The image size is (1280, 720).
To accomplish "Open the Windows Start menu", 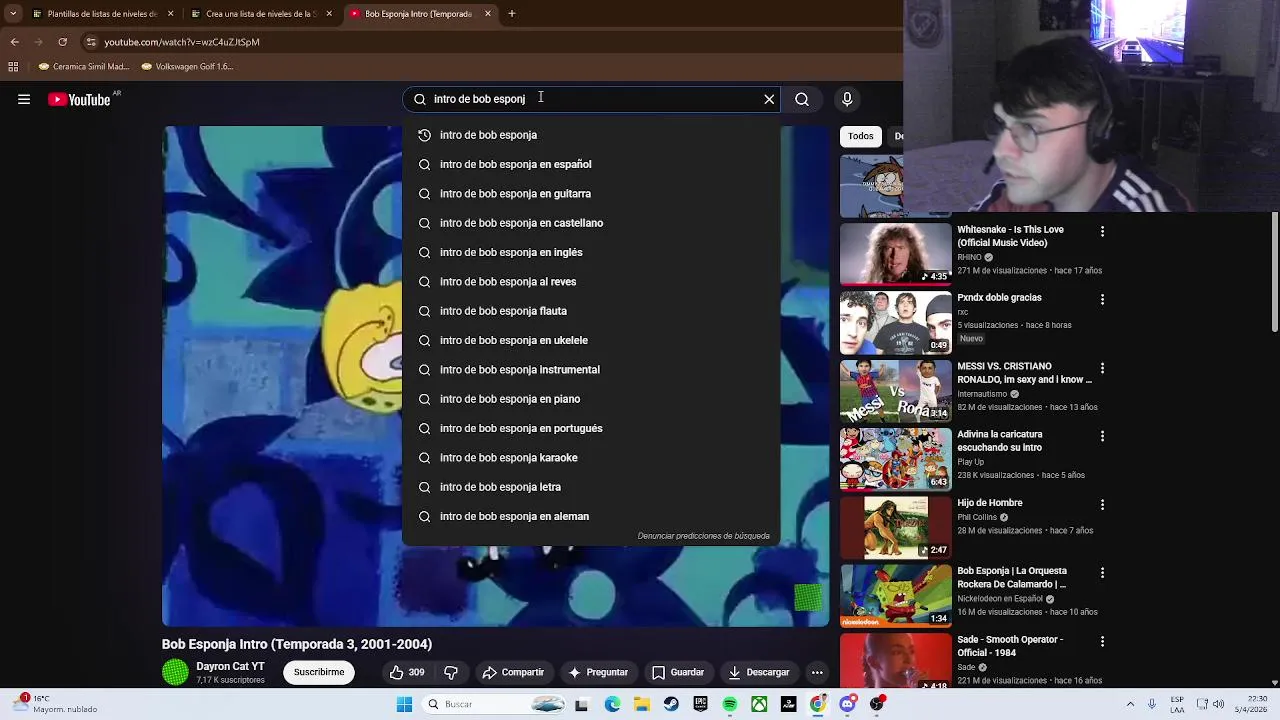I will [404, 704].
